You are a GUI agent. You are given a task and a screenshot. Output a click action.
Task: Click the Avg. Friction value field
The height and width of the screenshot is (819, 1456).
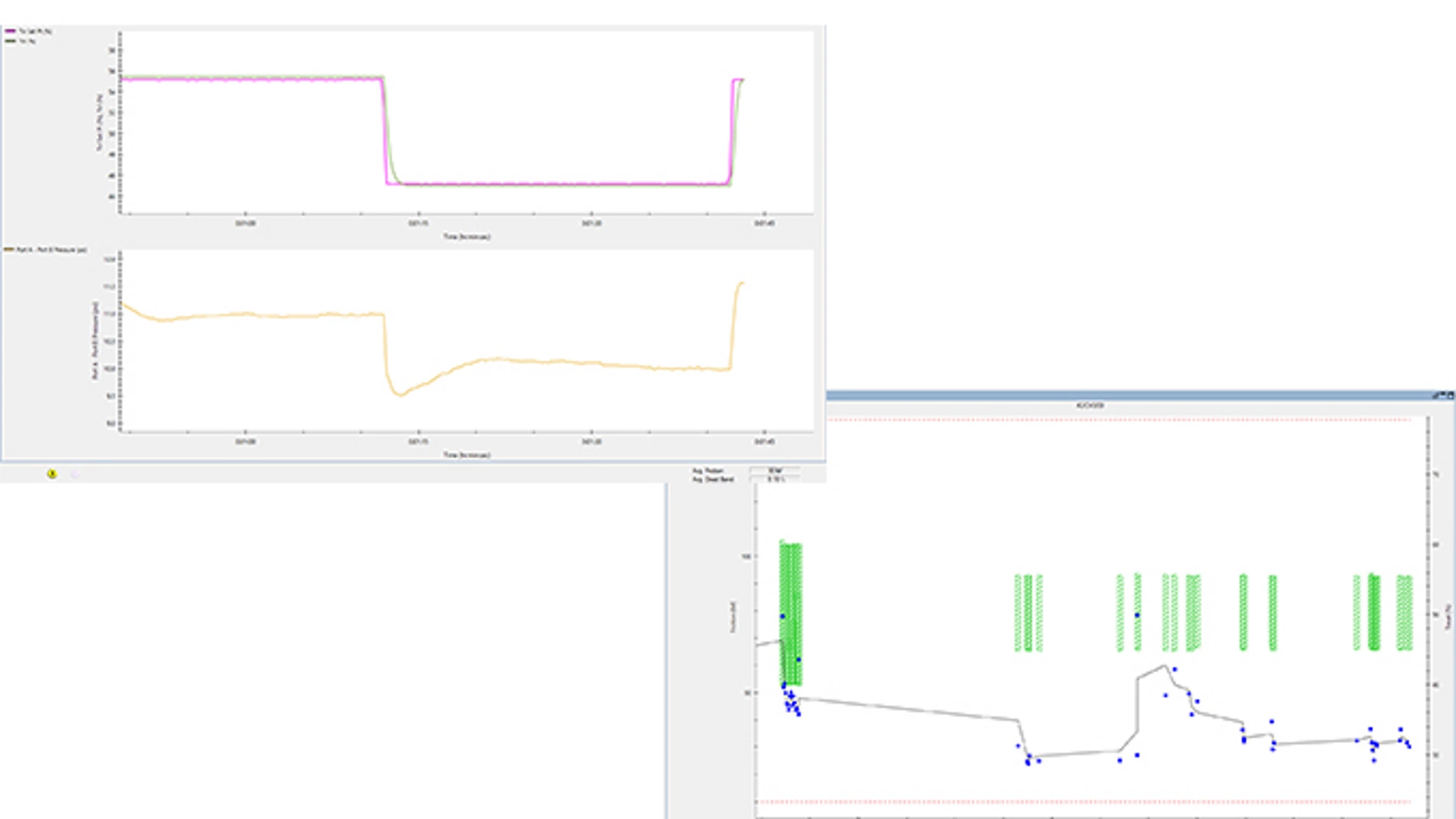point(774,471)
